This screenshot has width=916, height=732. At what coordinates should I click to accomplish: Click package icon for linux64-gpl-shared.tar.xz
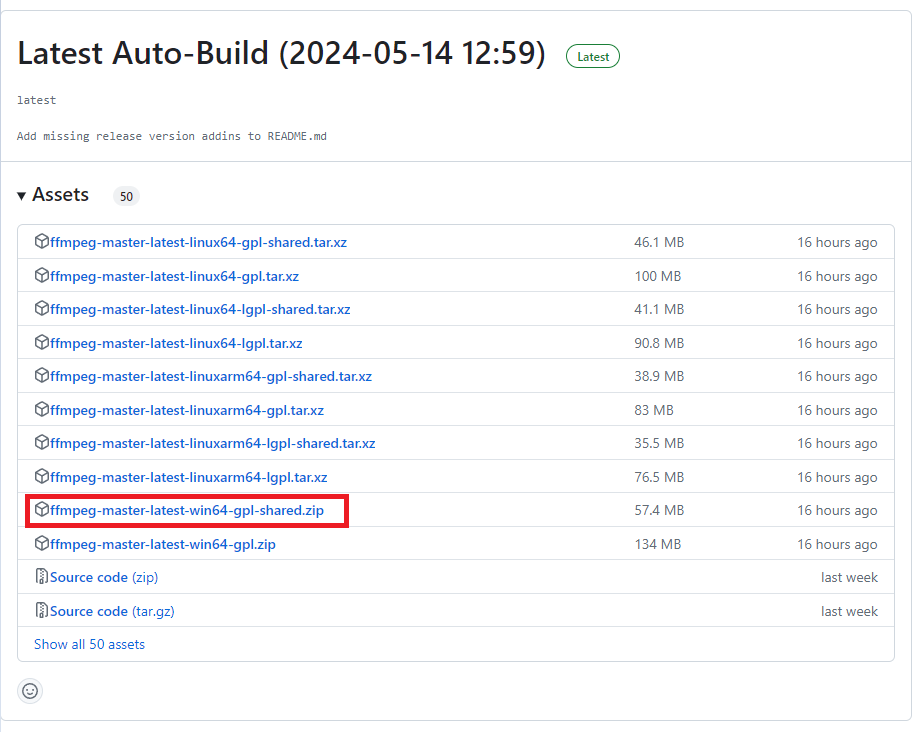[41, 241]
